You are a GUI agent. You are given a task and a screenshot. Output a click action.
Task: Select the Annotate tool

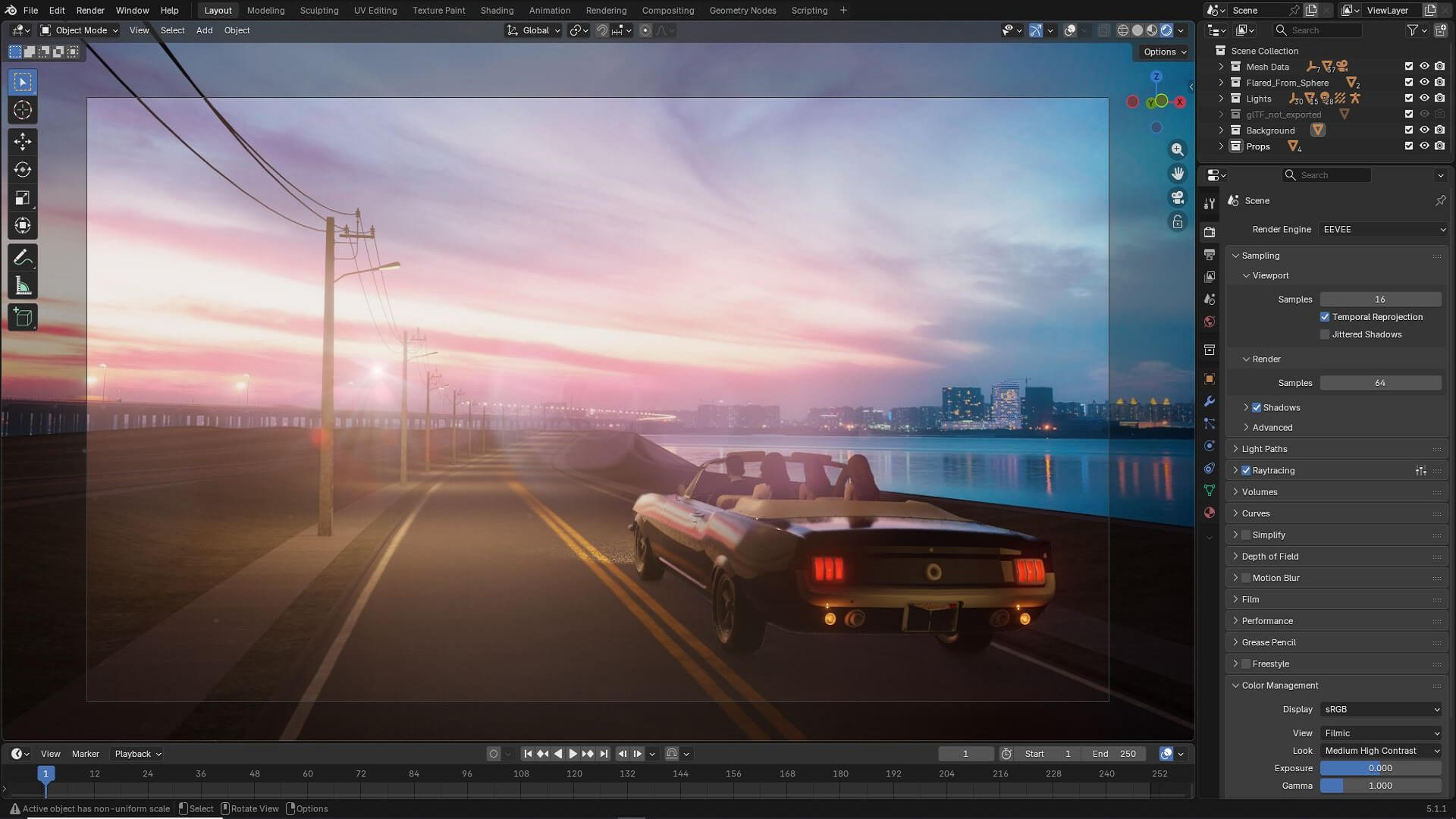click(23, 258)
